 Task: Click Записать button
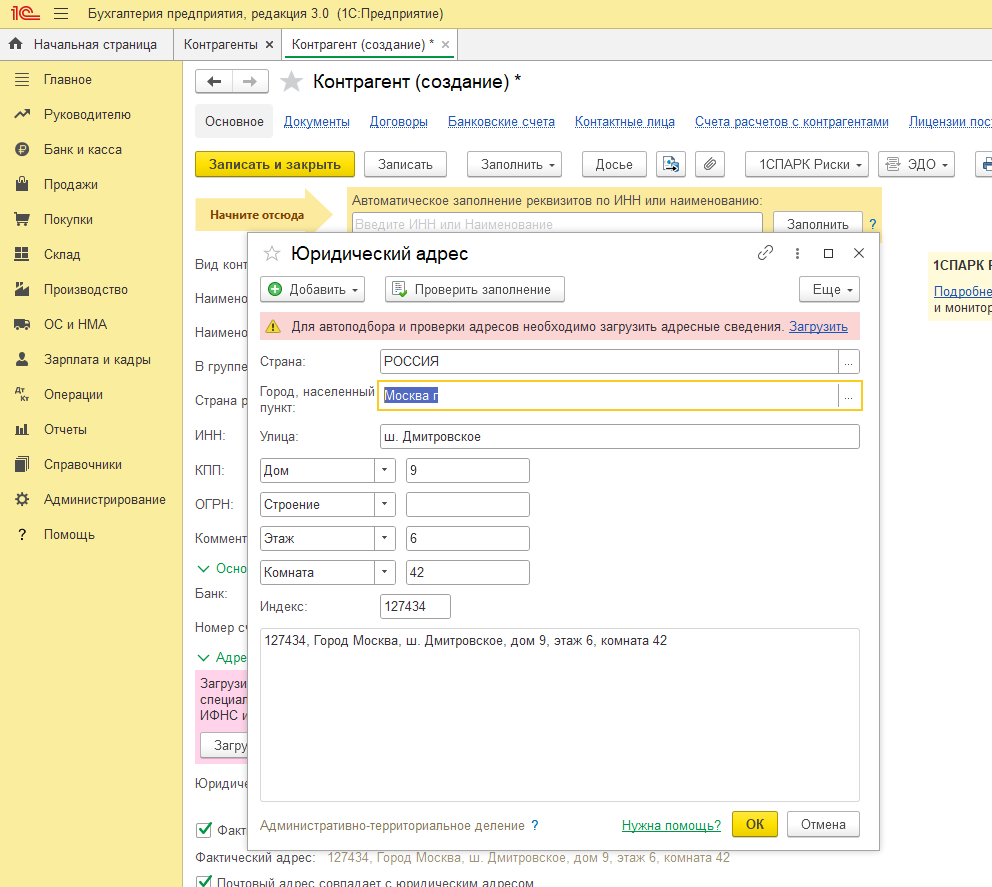pos(405,164)
